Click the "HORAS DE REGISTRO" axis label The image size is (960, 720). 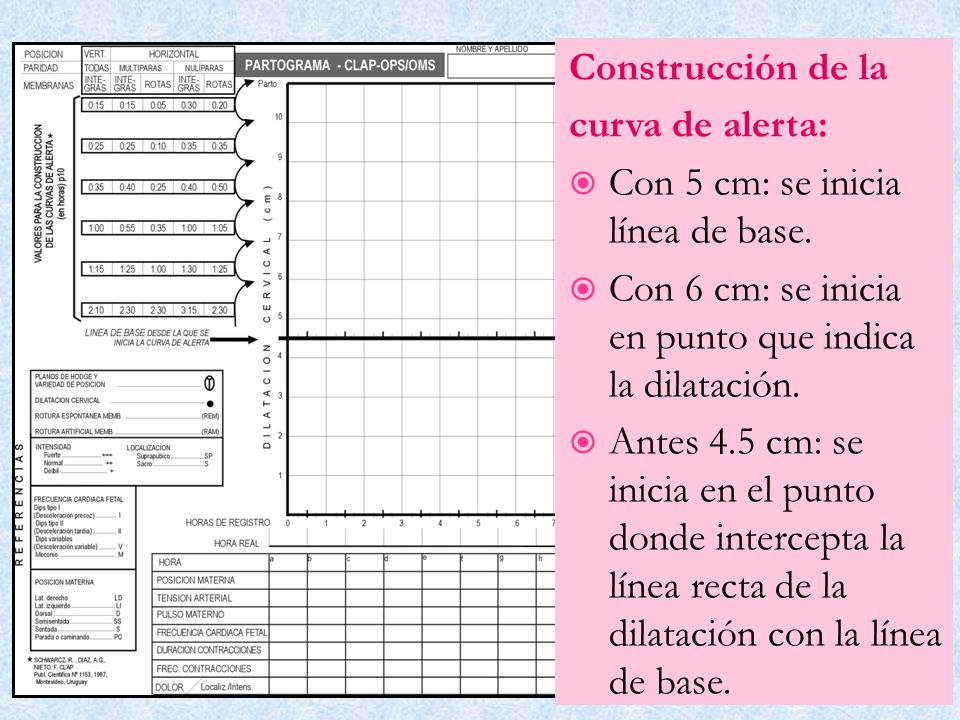[228, 523]
